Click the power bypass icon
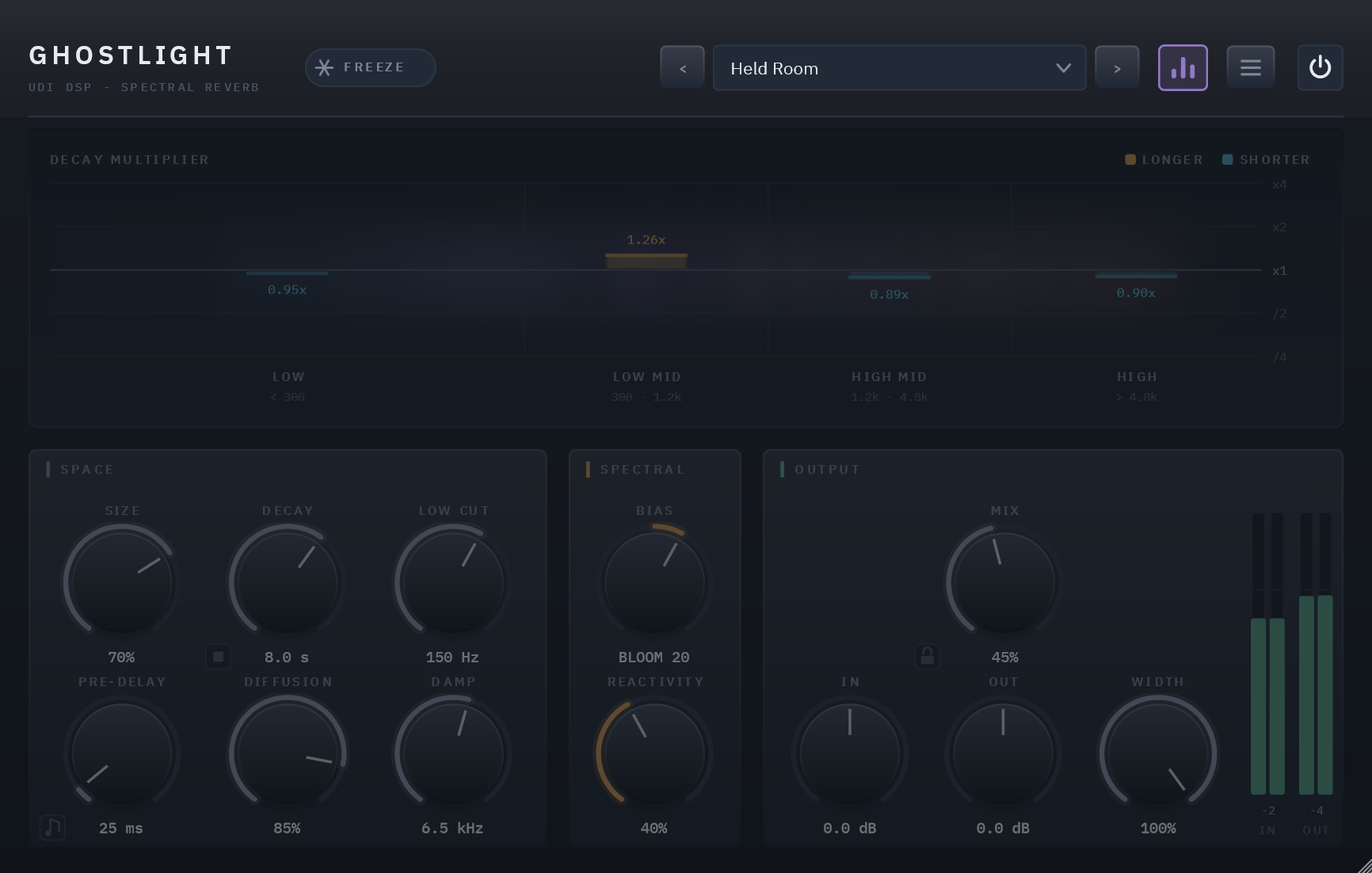The image size is (1372, 873). click(1320, 68)
